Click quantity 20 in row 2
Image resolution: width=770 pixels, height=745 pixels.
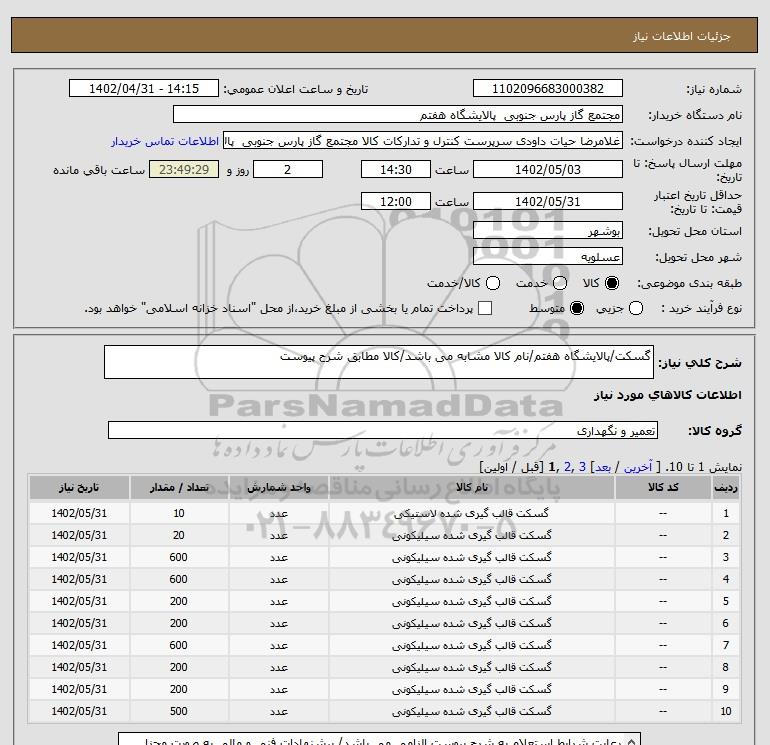(179, 535)
